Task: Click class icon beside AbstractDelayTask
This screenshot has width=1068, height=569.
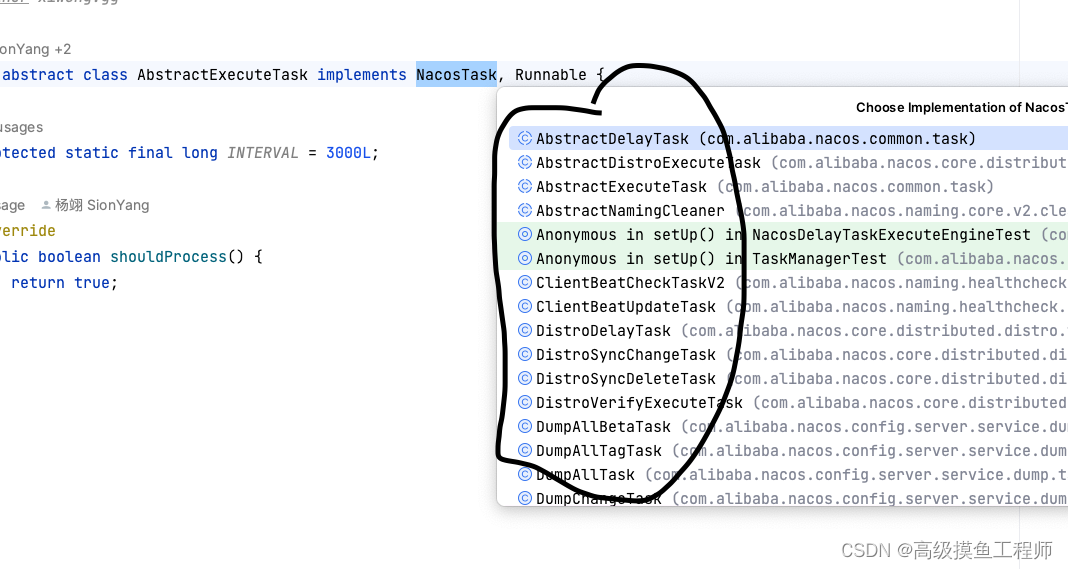Action: tap(524, 138)
